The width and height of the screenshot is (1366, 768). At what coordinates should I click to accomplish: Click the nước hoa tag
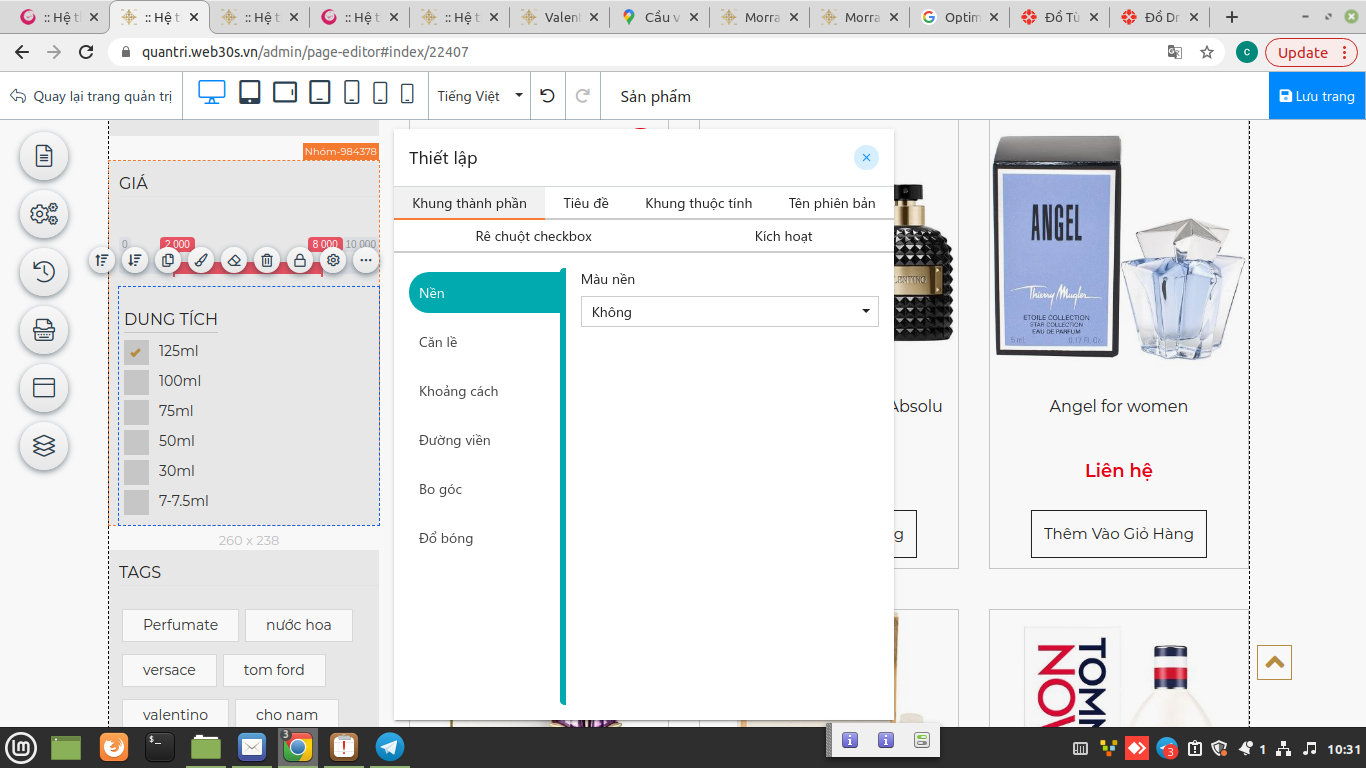[299, 625]
